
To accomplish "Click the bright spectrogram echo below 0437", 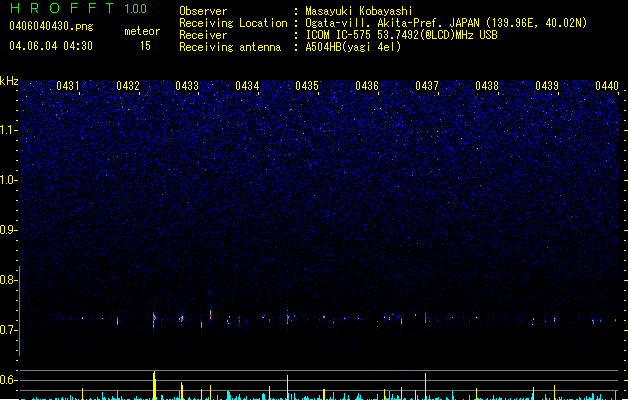I will pyautogui.click(x=426, y=317).
